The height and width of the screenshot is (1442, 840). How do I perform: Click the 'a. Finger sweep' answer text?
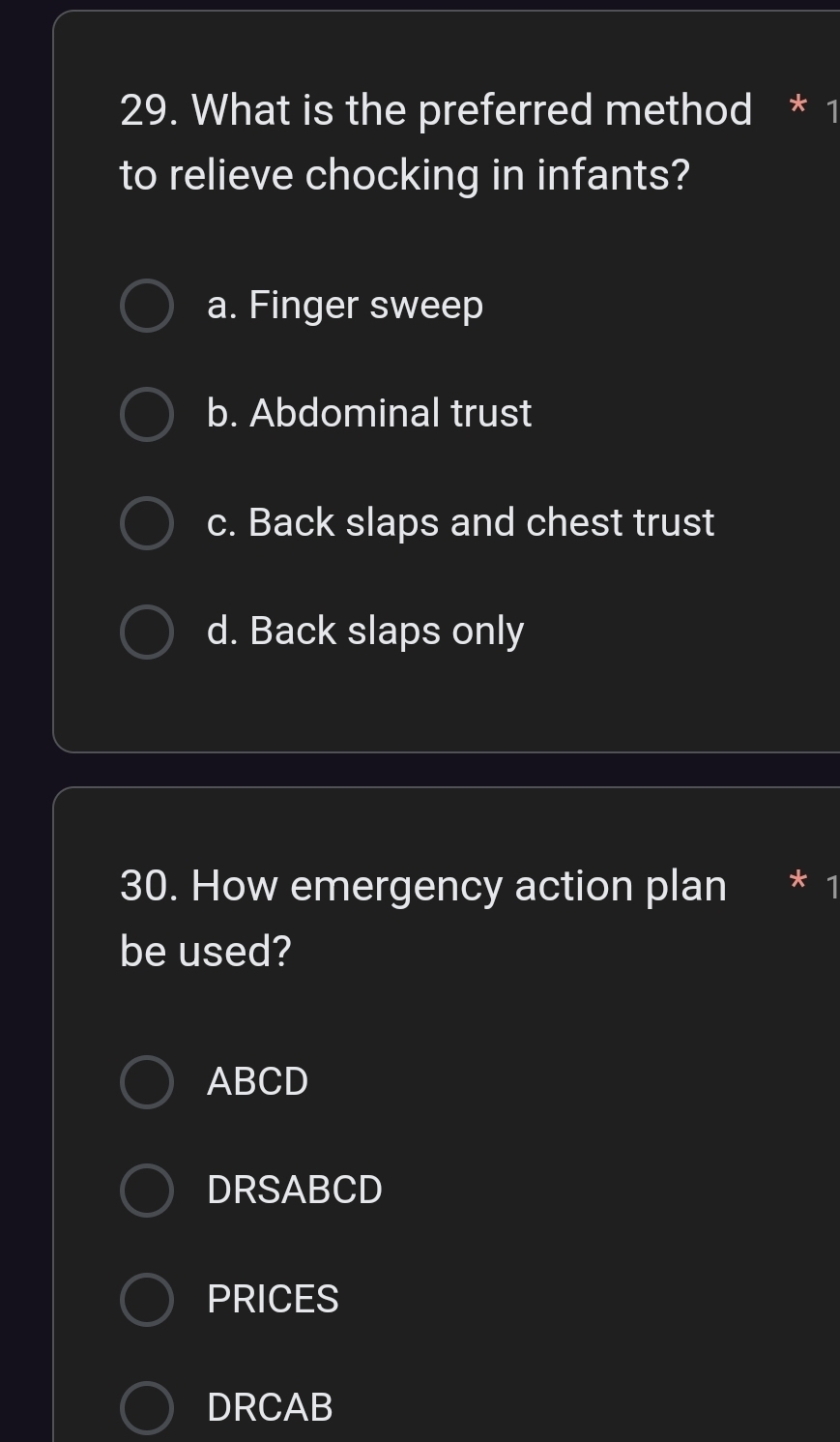(345, 306)
